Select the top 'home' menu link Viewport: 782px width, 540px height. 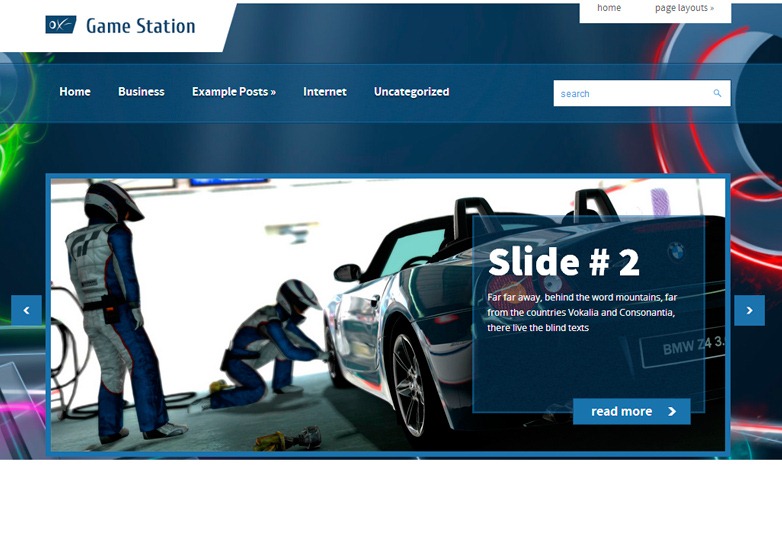[x=609, y=8]
